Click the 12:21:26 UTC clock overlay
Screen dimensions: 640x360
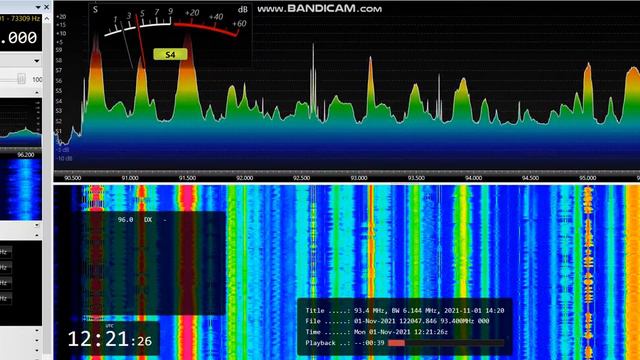click(x=109, y=339)
